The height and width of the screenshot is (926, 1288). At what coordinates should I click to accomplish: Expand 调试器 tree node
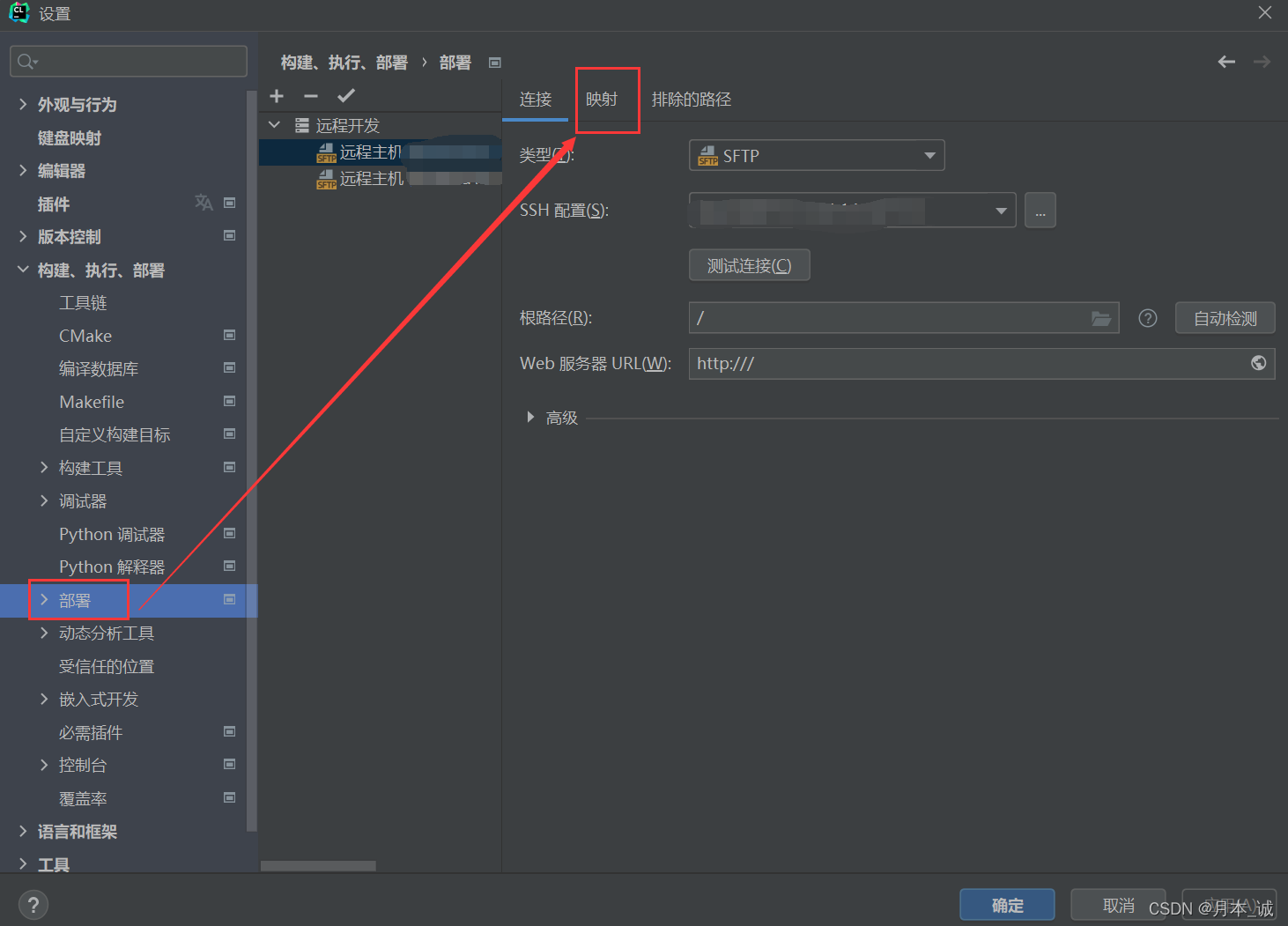(44, 500)
